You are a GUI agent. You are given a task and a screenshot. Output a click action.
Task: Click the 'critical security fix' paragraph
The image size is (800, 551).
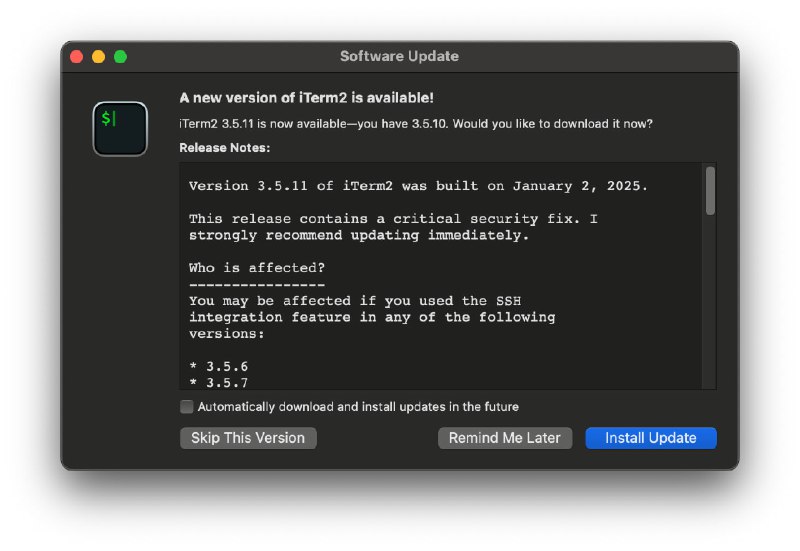(x=392, y=227)
